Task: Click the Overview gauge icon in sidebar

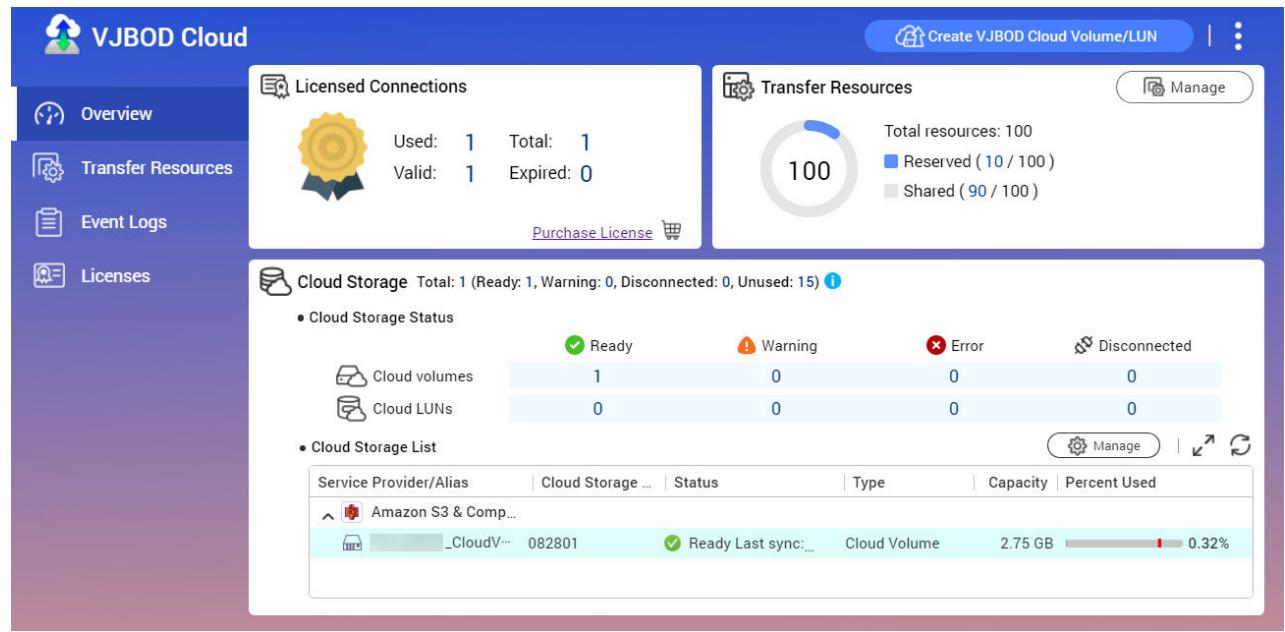Action: 49,113
